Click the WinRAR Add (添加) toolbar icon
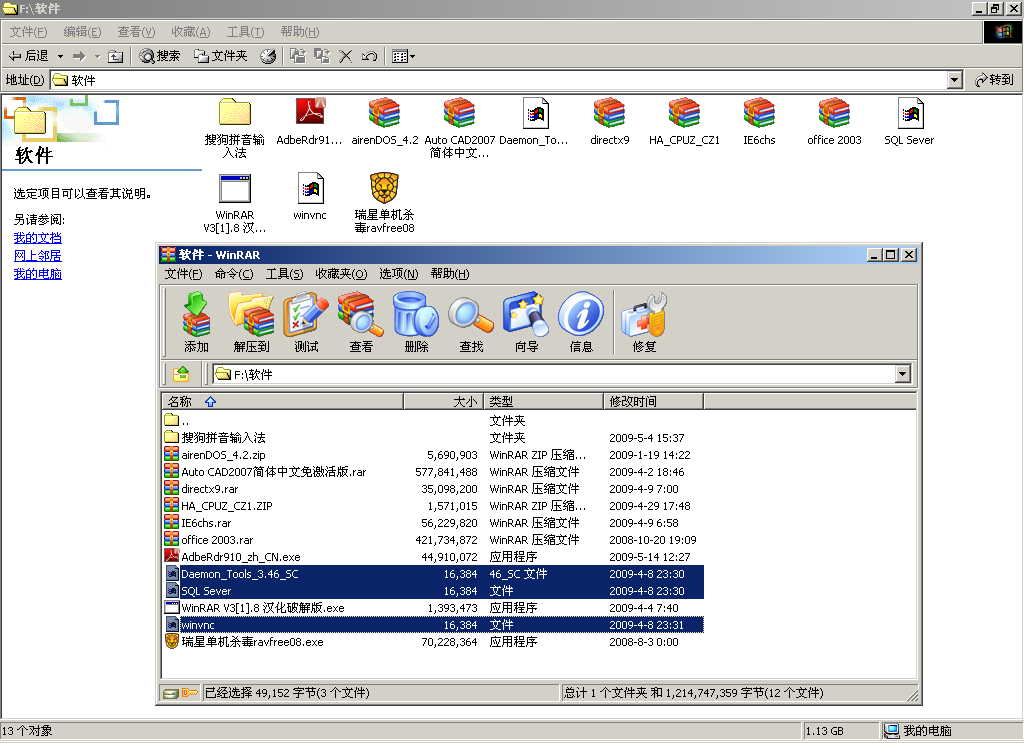Image resolution: width=1024 pixels, height=743 pixels. click(196, 323)
